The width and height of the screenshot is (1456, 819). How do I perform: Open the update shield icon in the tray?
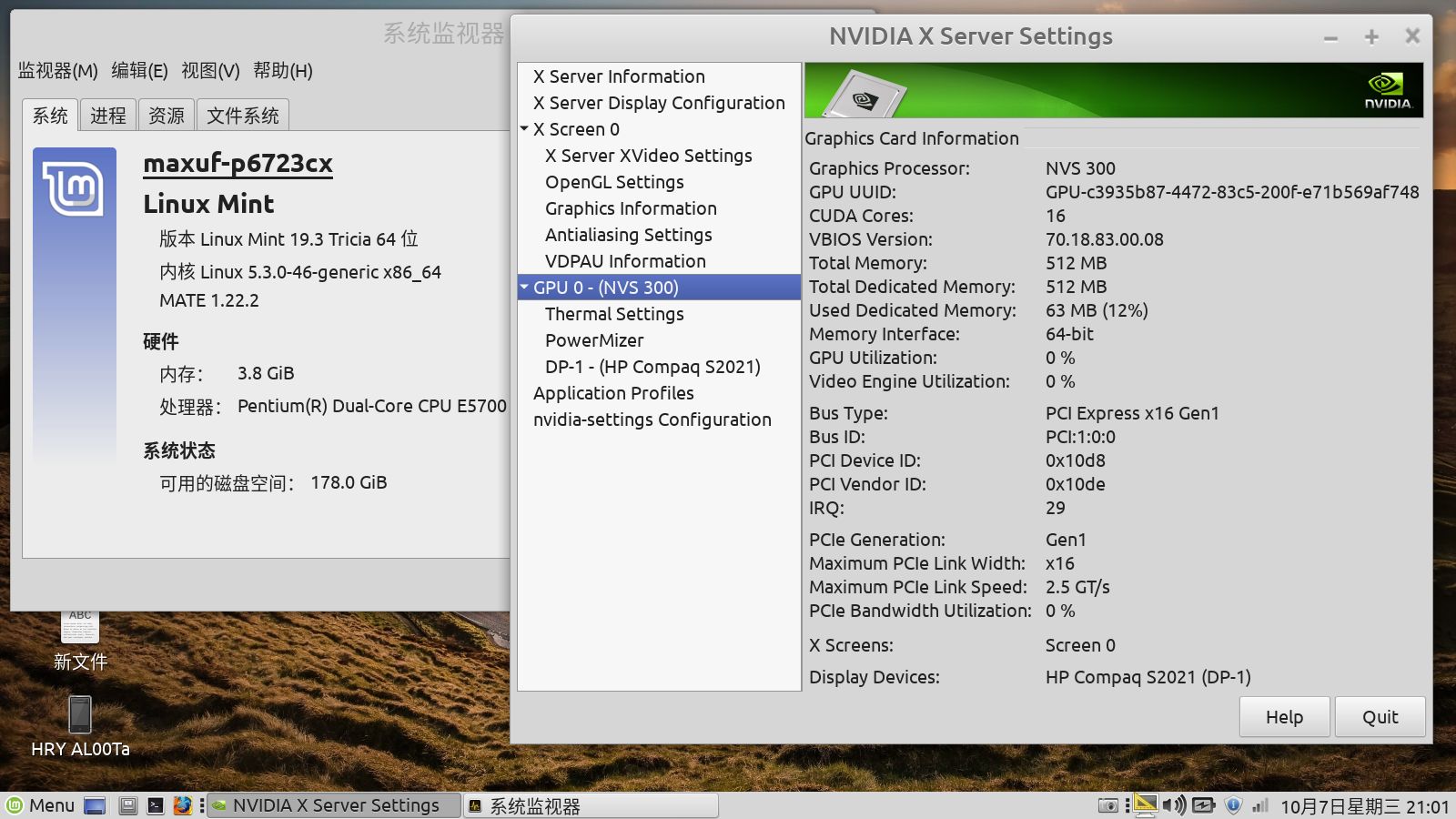1233,805
